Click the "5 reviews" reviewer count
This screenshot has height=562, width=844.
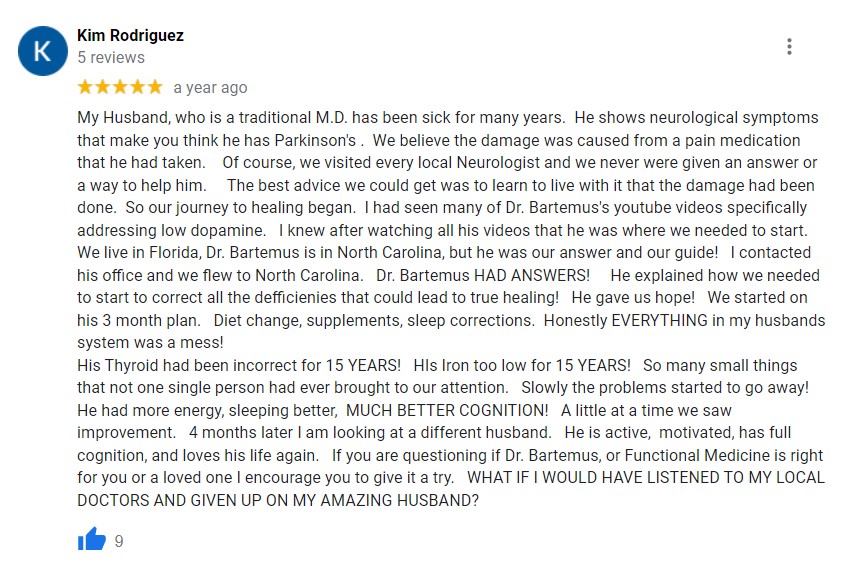point(110,58)
